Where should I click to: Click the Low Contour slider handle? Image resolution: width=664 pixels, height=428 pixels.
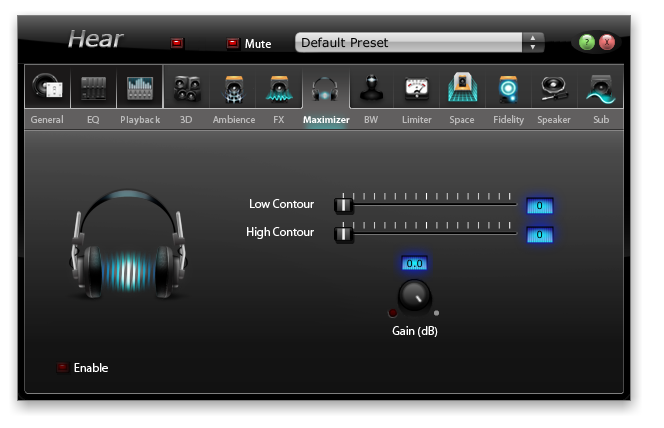343,205
